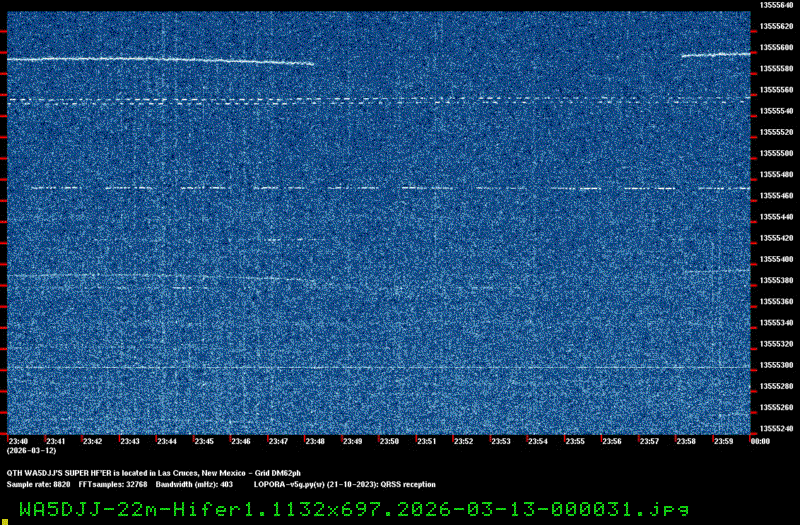Viewport: 800px width, 525px height.
Task: Pick the 23:59 time marker
Action: [x=723, y=441]
